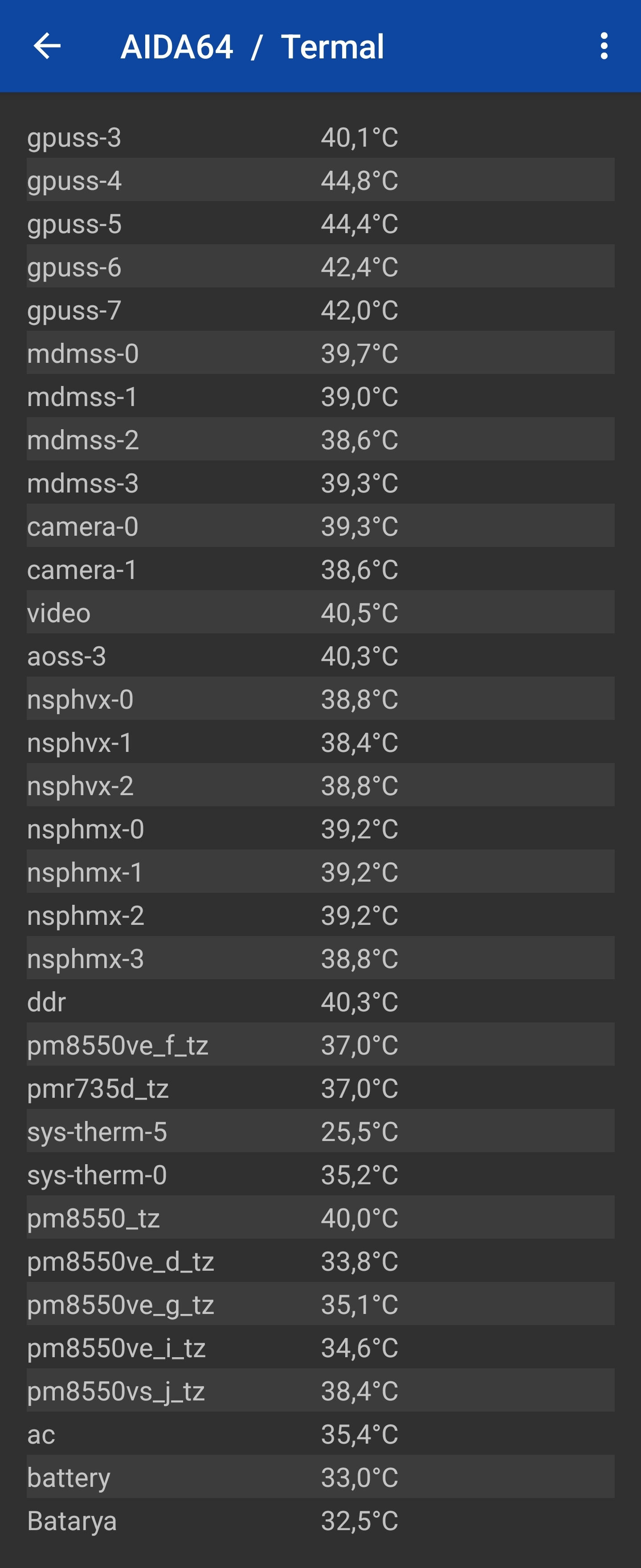Tap the aoss-3 sensor row
The width and height of the screenshot is (641, 1568).
coord(321,656)
